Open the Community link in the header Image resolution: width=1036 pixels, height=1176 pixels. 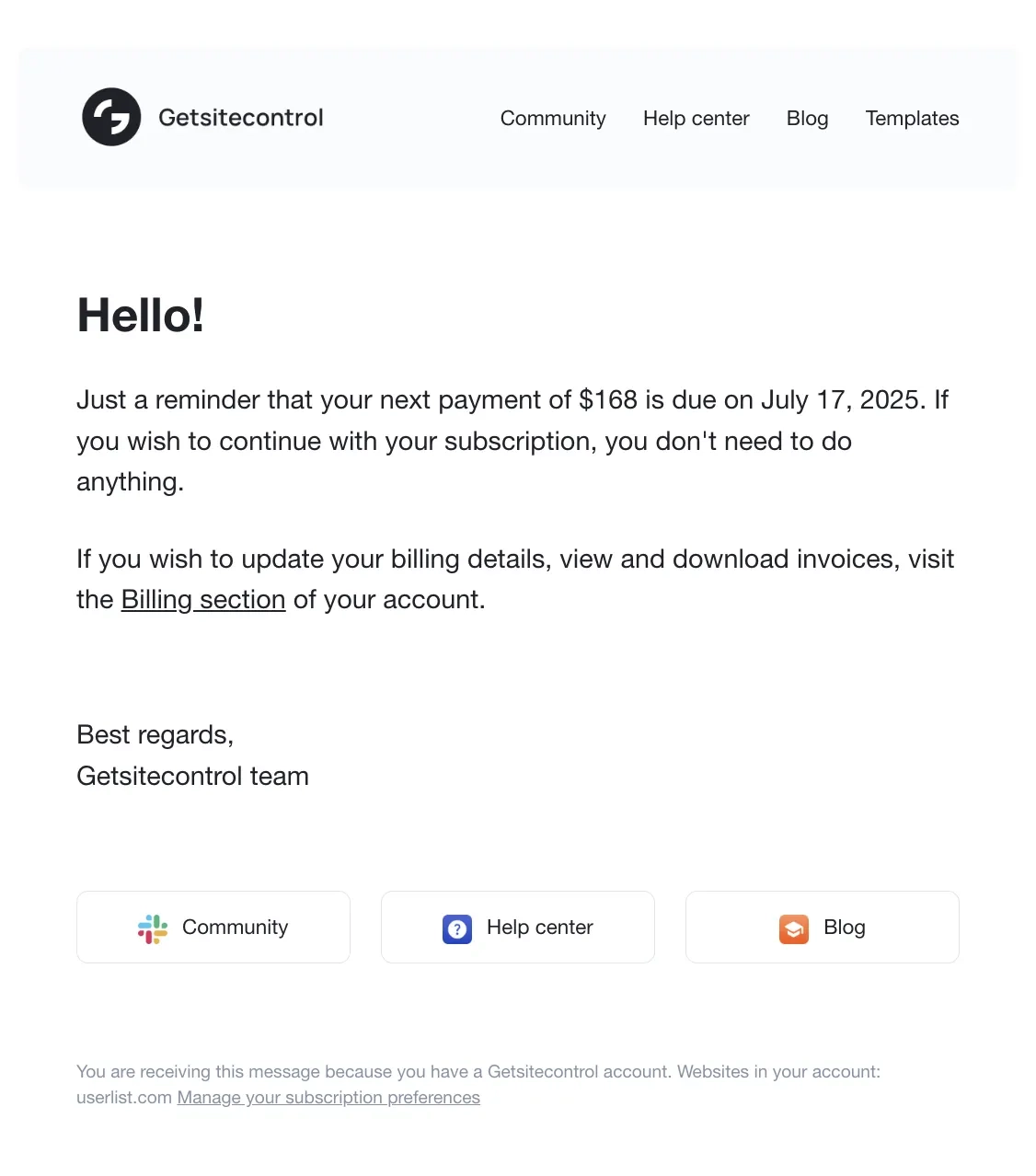(x=552, y=118)
